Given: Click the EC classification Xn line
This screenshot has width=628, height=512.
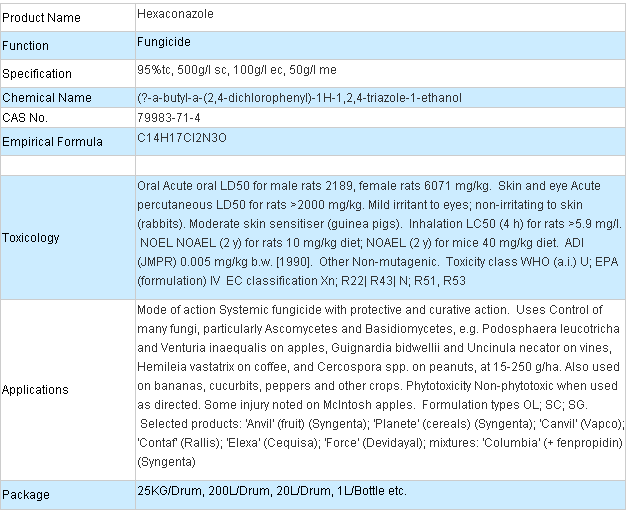Looking at the screenshot, I should click(302, 281).
